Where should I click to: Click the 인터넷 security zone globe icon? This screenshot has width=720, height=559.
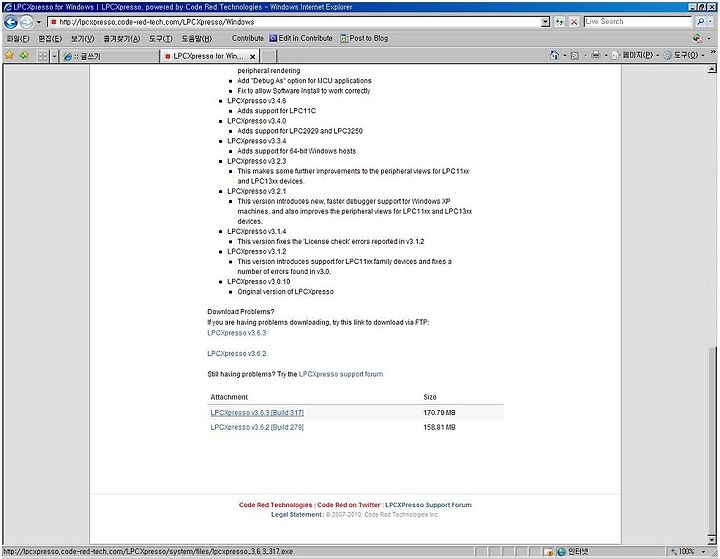tap(561, 552)
